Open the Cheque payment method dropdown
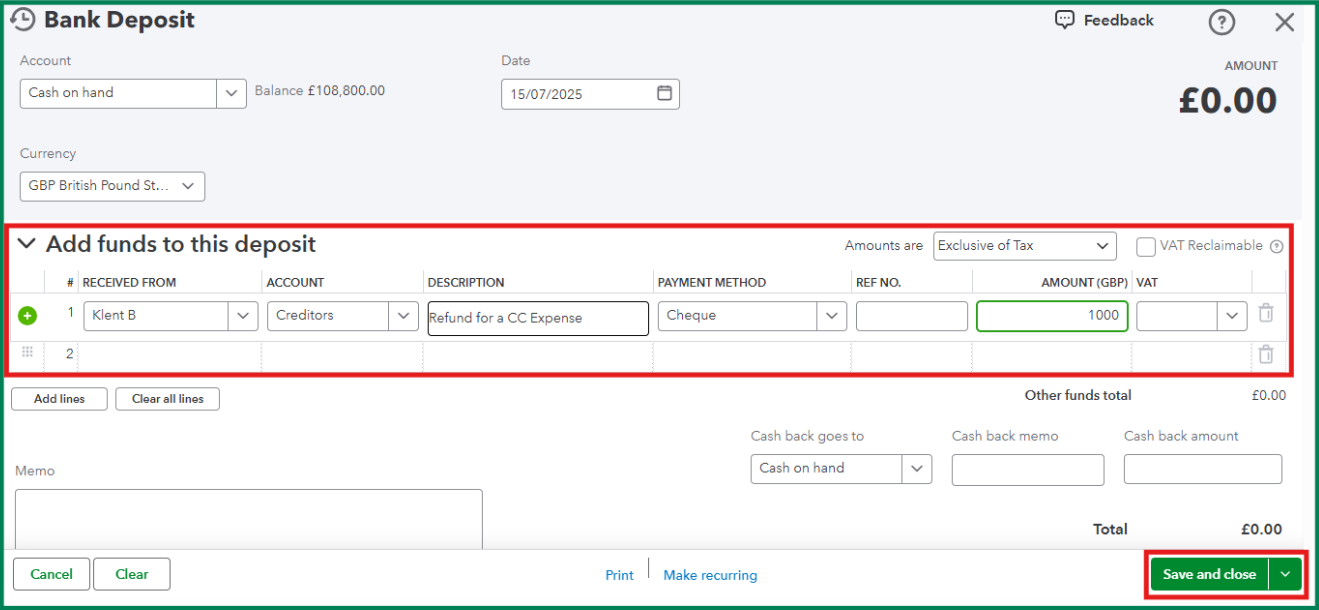Viewport: 1319px width, 610px height. click(x=832, y=316)
